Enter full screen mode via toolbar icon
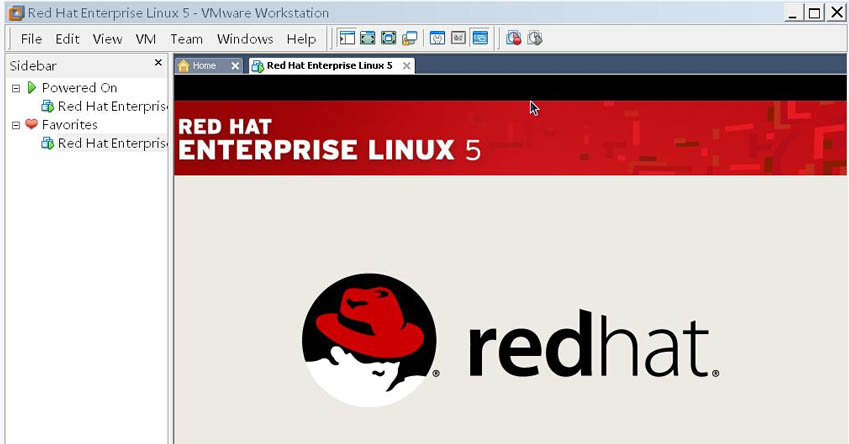Screen dimensions: 849x444 click(388, 38)
